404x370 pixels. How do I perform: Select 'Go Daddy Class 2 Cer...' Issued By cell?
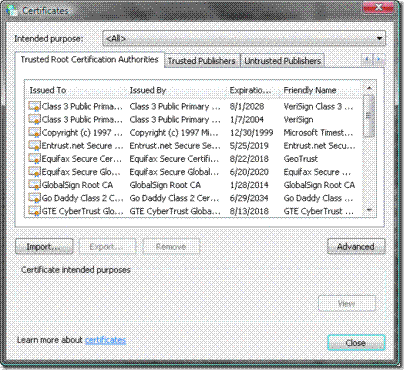(x=174, y=198)
